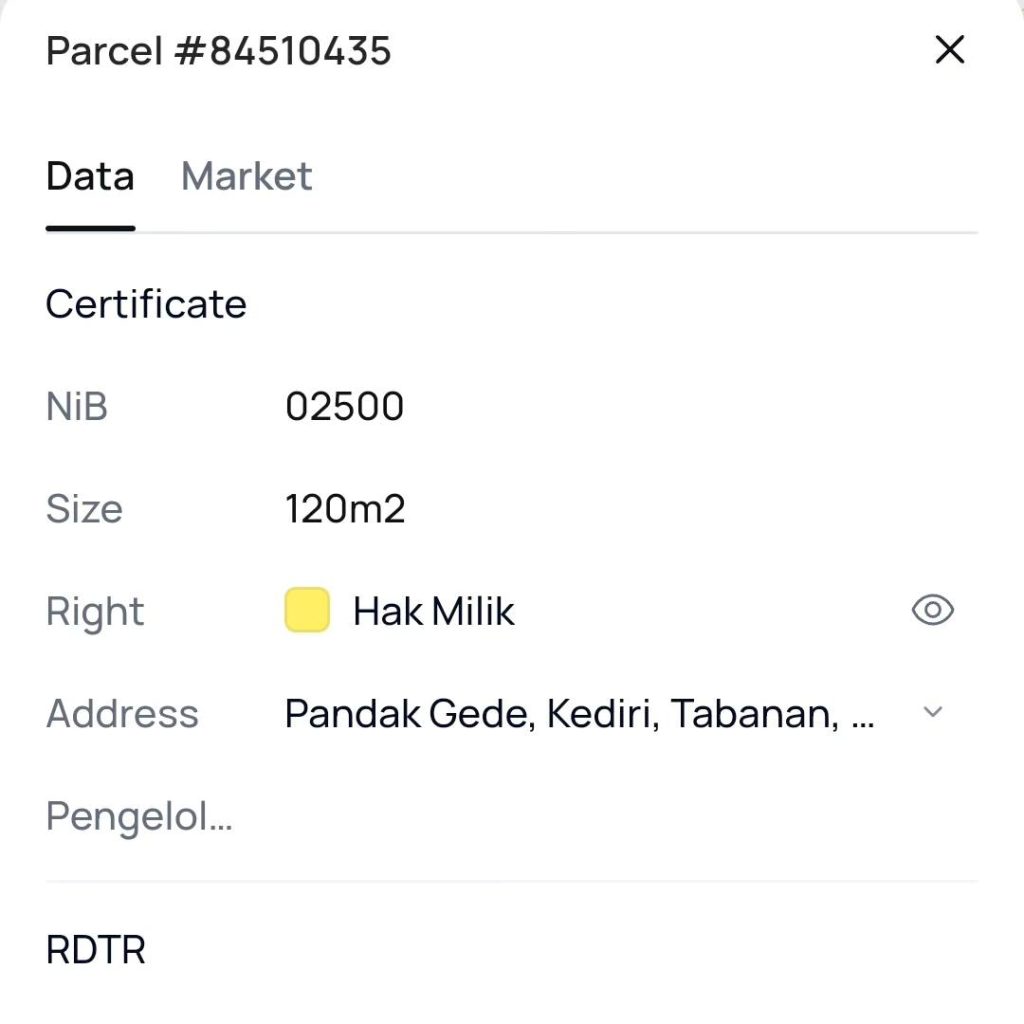
Task: Click the 120m2 size value
Action: coord(345,509)
